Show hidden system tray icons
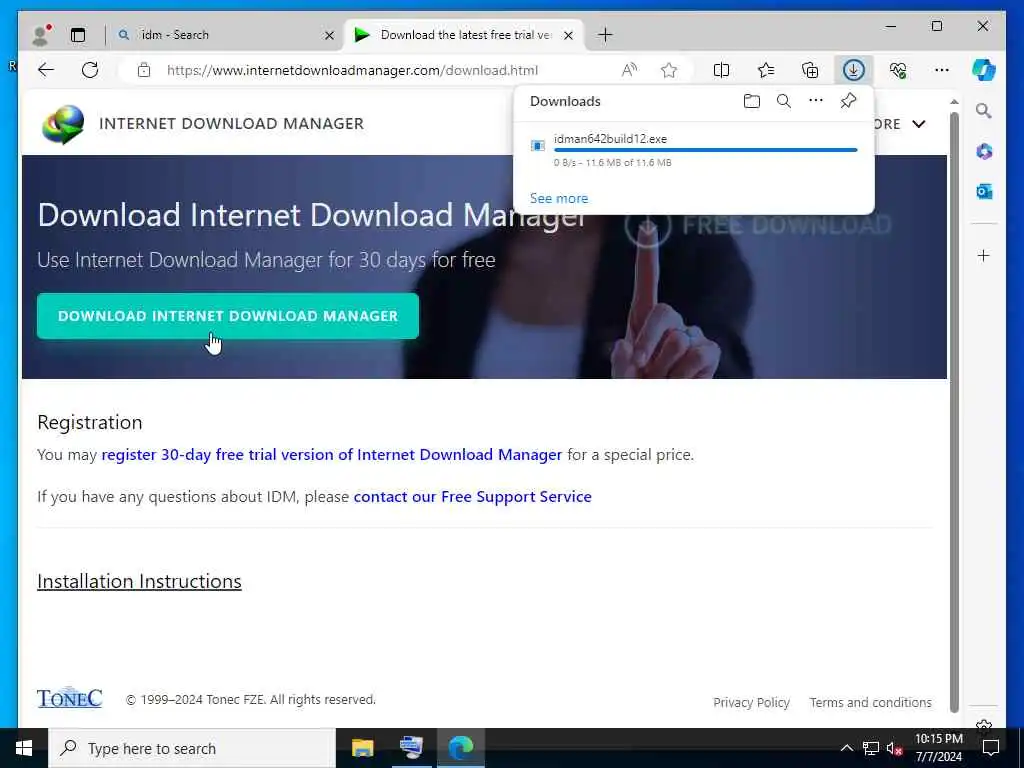This screenshot has height=768, width=1024. [x=846, y=748]
